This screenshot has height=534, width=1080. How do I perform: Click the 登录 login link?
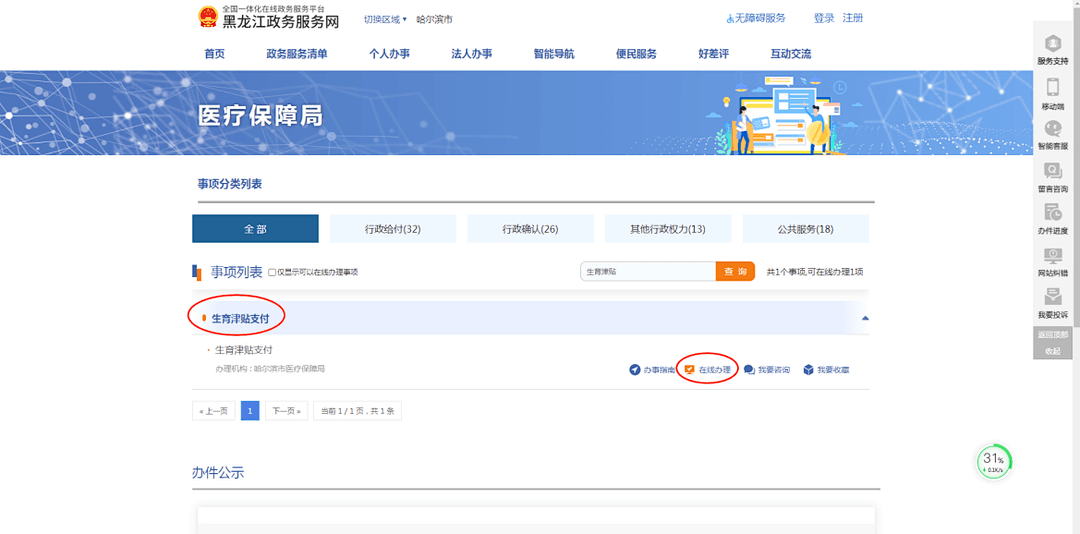pyautogui.click(x=823, y=18)
